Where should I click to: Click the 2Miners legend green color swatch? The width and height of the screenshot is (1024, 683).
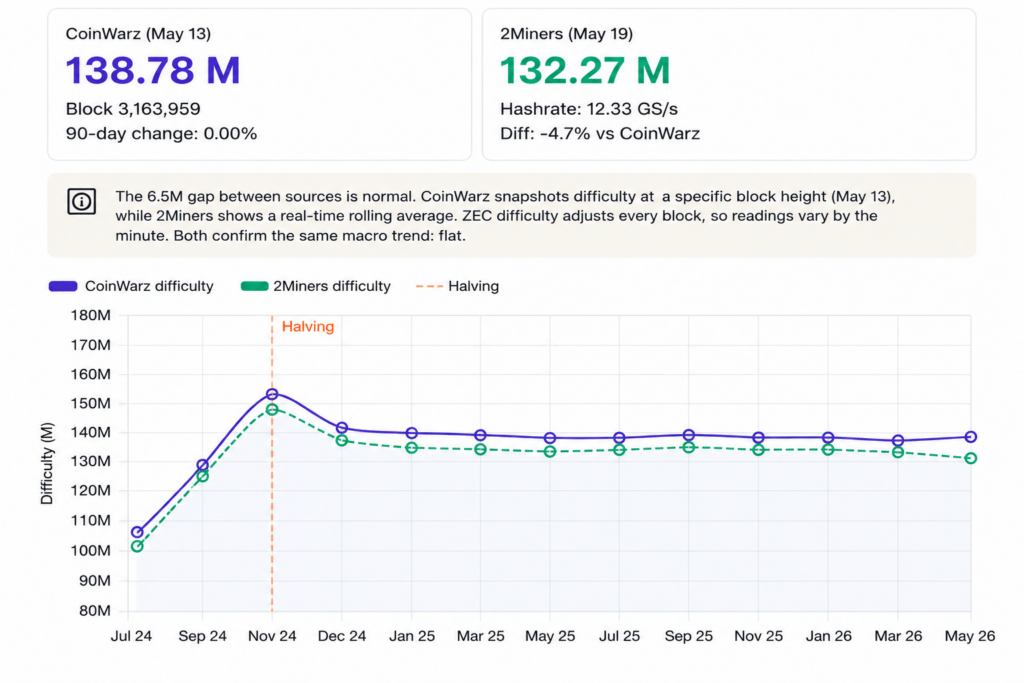coord(255,286)
